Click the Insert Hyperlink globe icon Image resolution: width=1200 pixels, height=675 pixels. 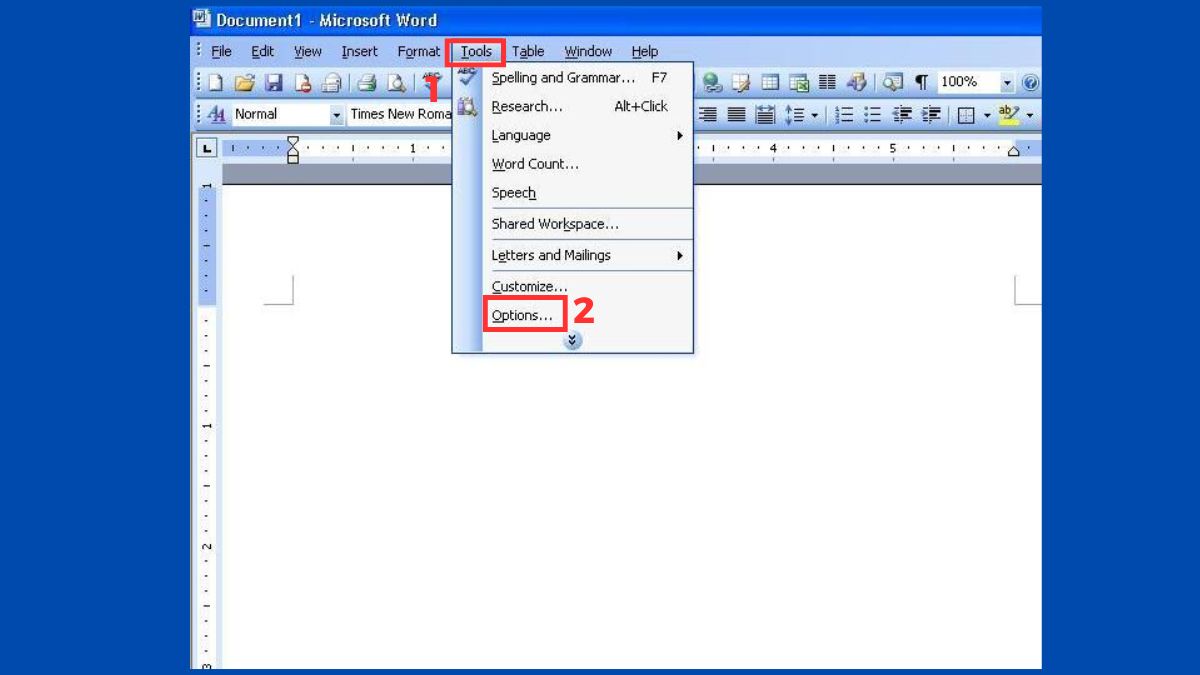712,82
